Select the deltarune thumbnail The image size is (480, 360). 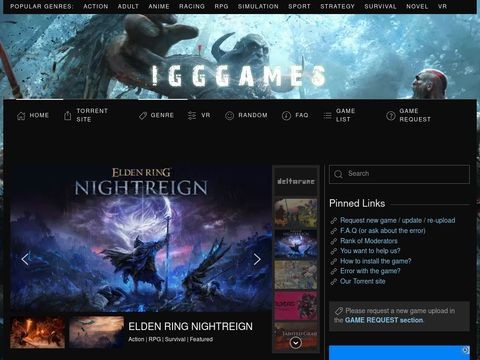coord(296,181)
